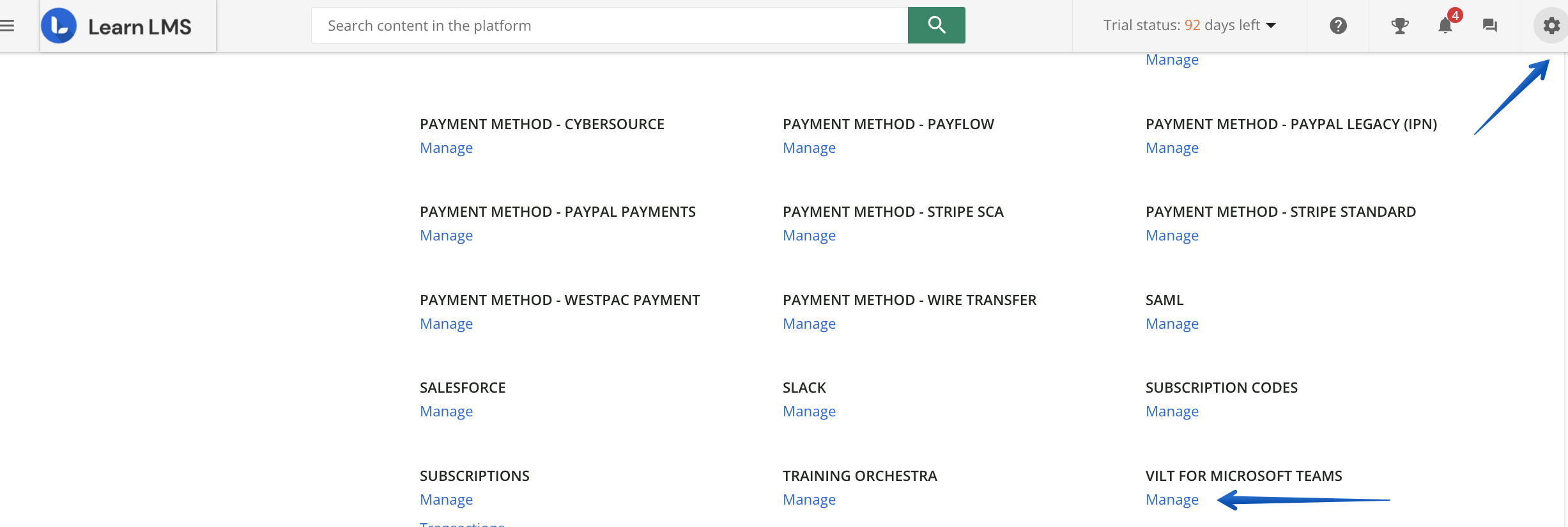Screen dimensions: 1568x527
Task: Open the notifications bell
Action: (1445, 26)
